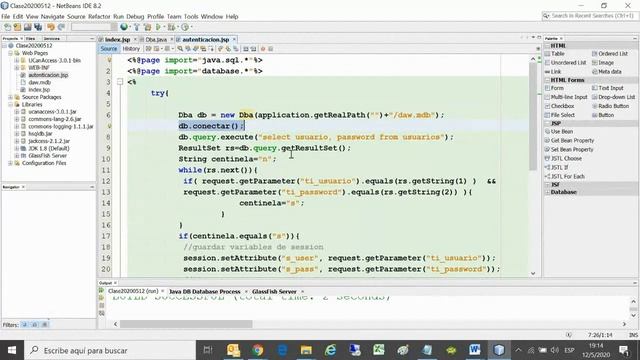Click the editor vertical scrollbar thumb
Viewport: 640px width, 360px height.
click(x=533, y=117)
